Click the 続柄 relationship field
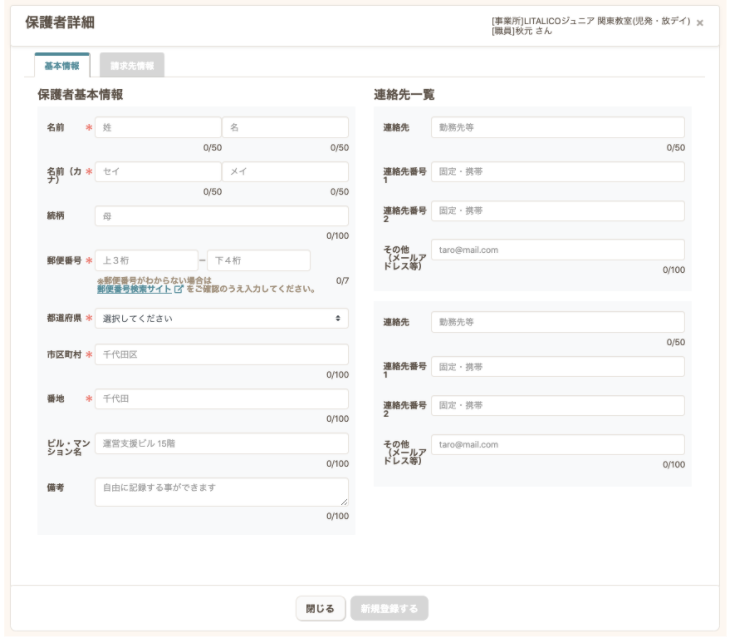Viewport: 743px width, 639px height. [x=222, y=217]
